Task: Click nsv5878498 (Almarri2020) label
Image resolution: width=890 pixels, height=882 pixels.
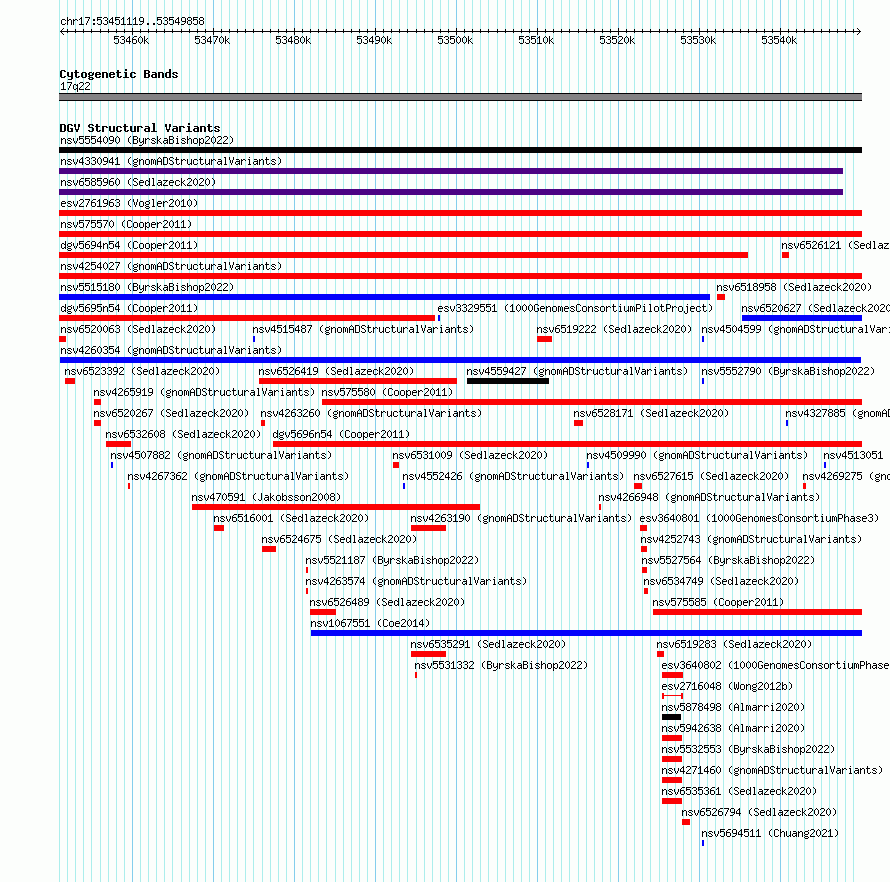Action: 733,707
